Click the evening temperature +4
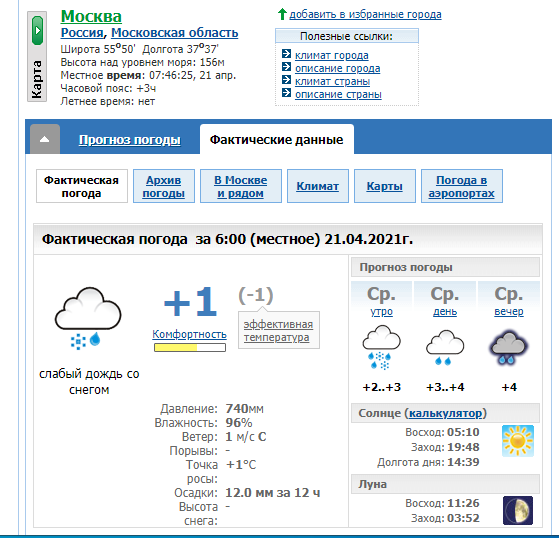The height and width of the screenshot is (538, 559). click(509, 387)
